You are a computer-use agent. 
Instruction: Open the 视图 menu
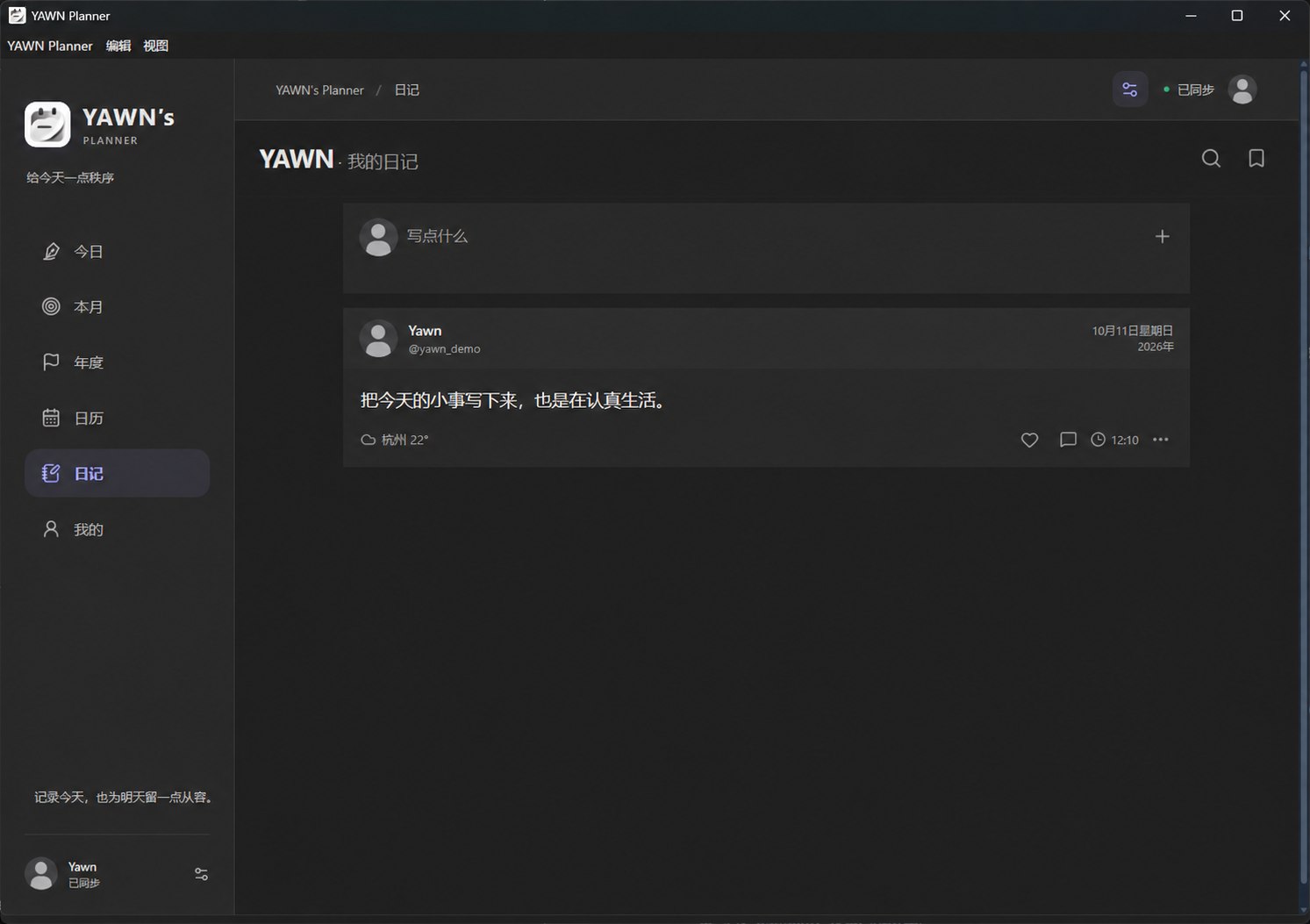155,46
